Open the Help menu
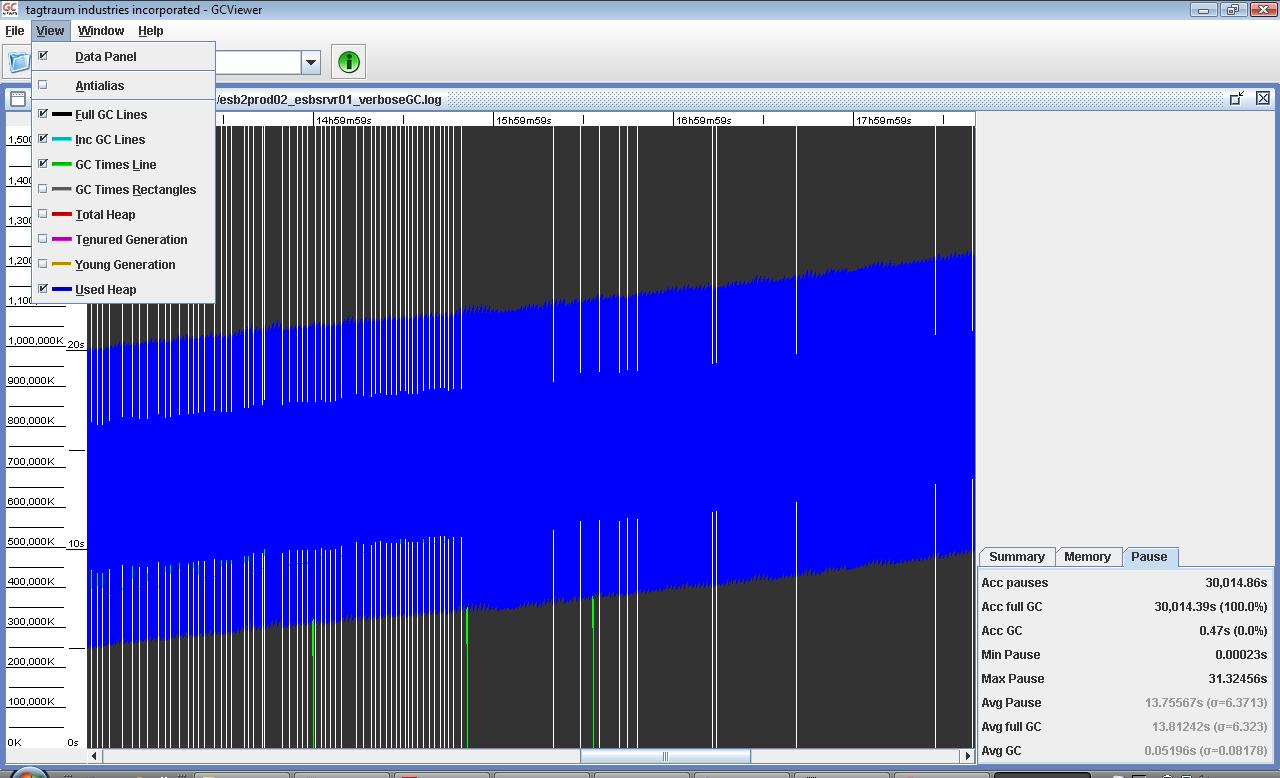1280x778 pixels. point(151,31)
